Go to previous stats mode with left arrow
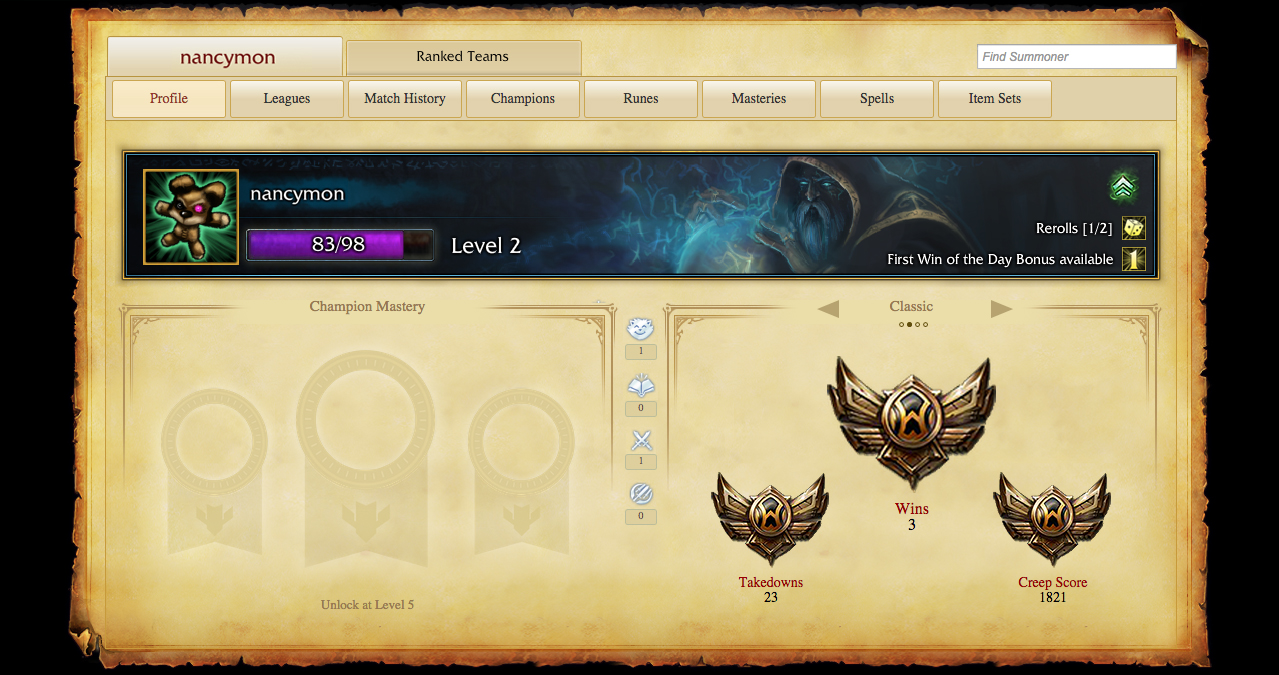 tap(828, 309)
